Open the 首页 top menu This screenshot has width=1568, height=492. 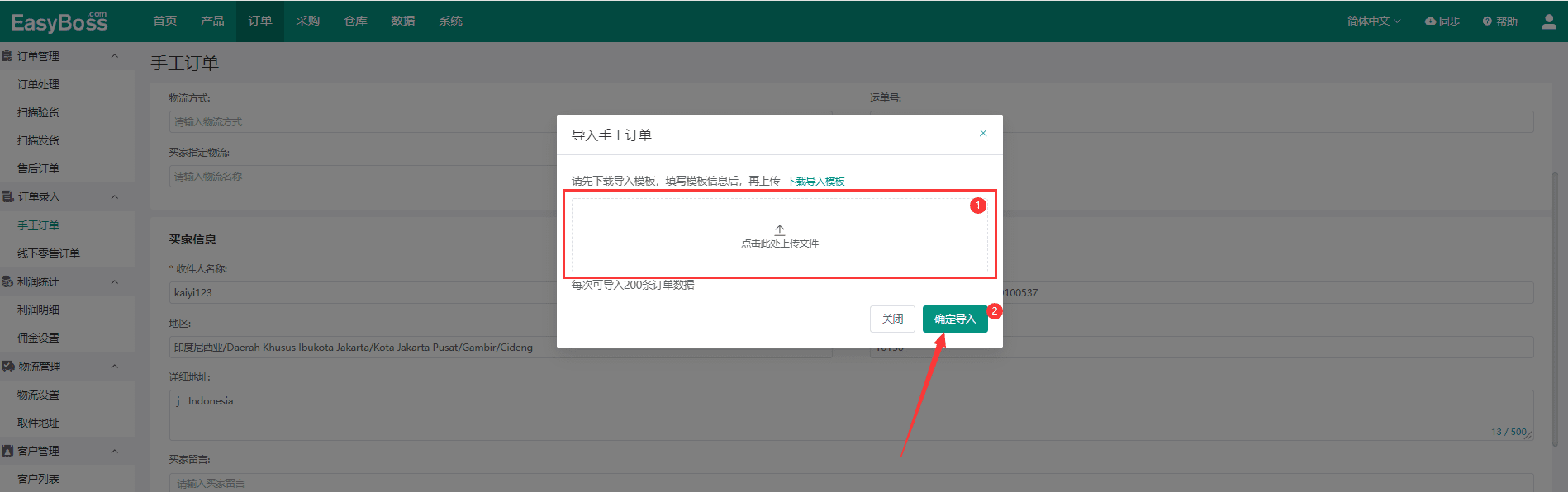point(165,21)
